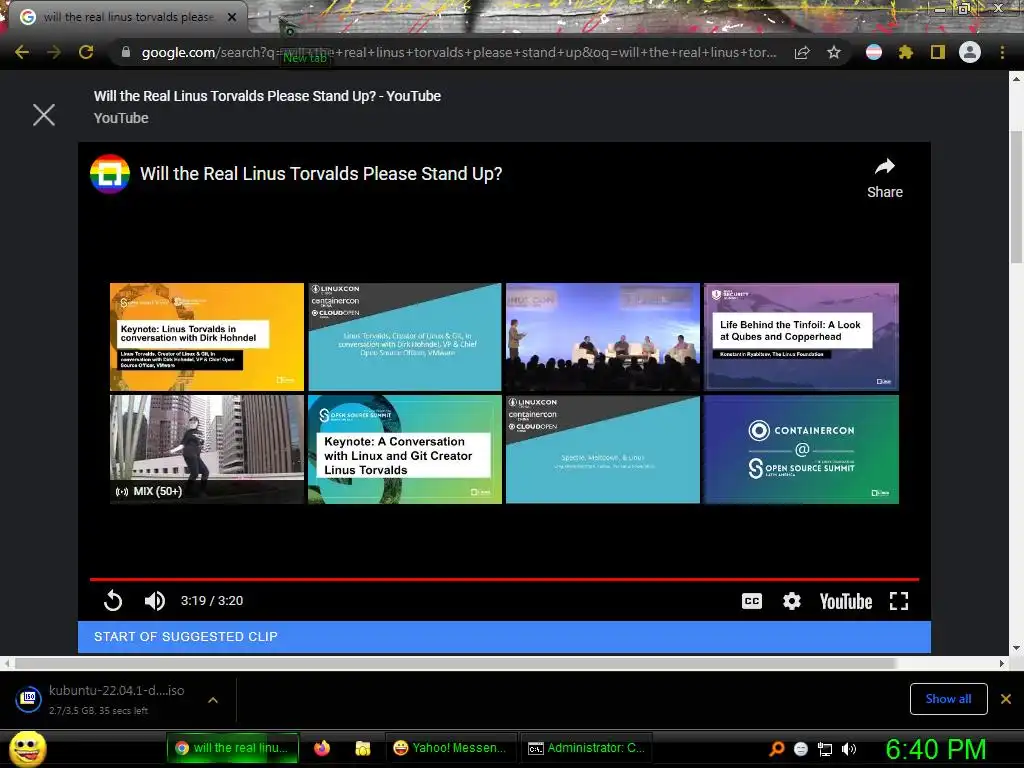Share this page from the address bar

pos(802,53)
